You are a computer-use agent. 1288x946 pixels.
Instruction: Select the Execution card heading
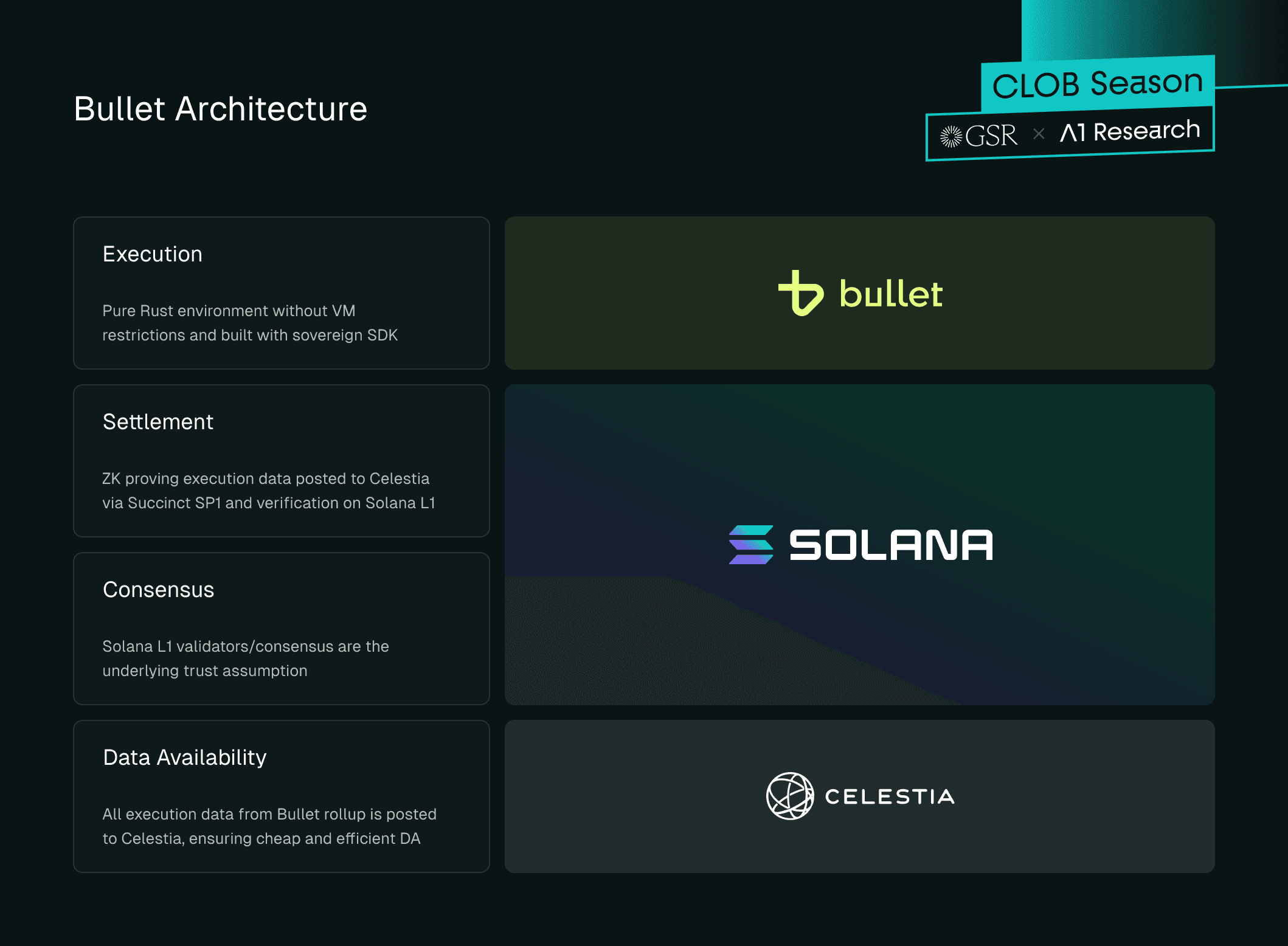click(x=153, y=254)
